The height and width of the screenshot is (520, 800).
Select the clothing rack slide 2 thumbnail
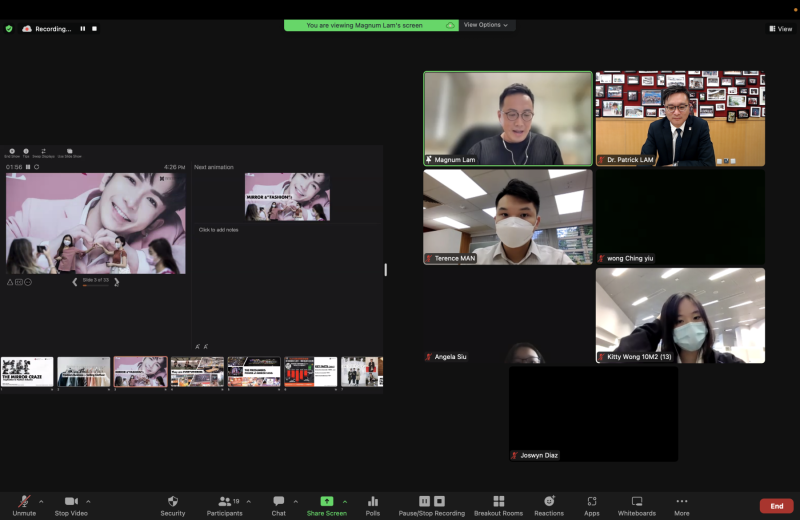coord(84,372)
